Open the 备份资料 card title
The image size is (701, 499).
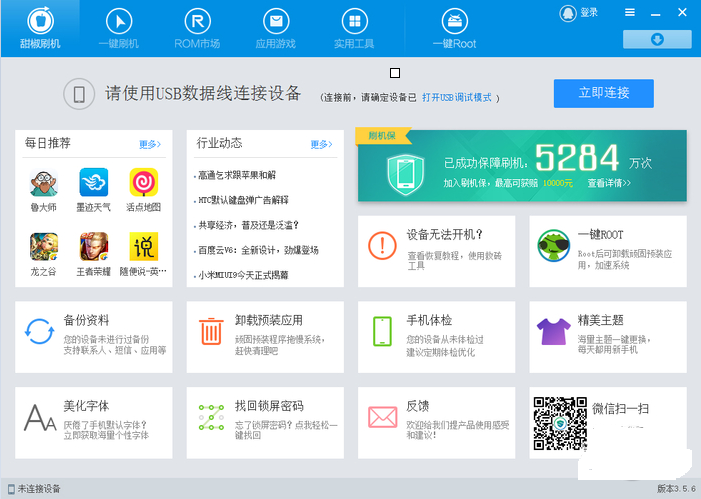point(86,320)
